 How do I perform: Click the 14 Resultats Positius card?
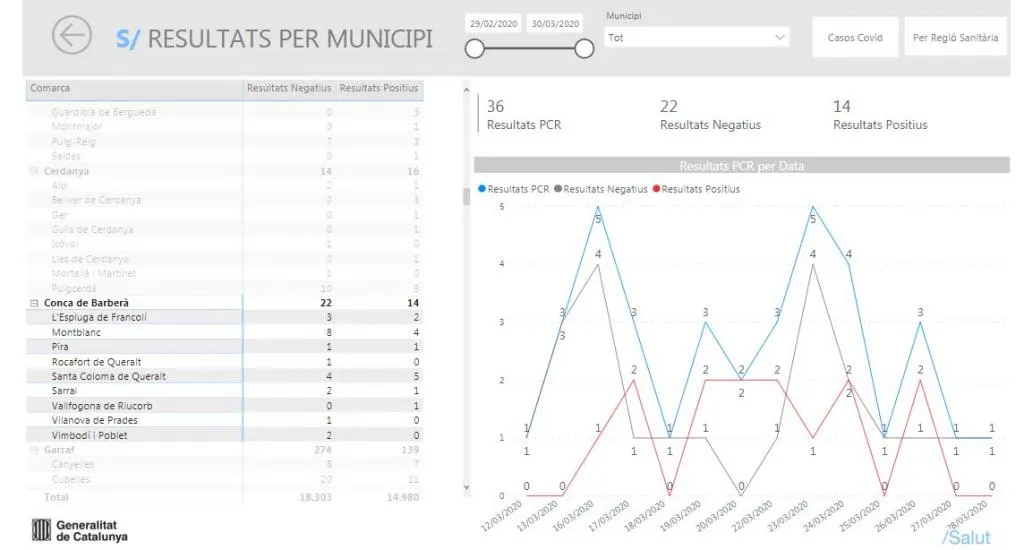(x=880, y=114)
